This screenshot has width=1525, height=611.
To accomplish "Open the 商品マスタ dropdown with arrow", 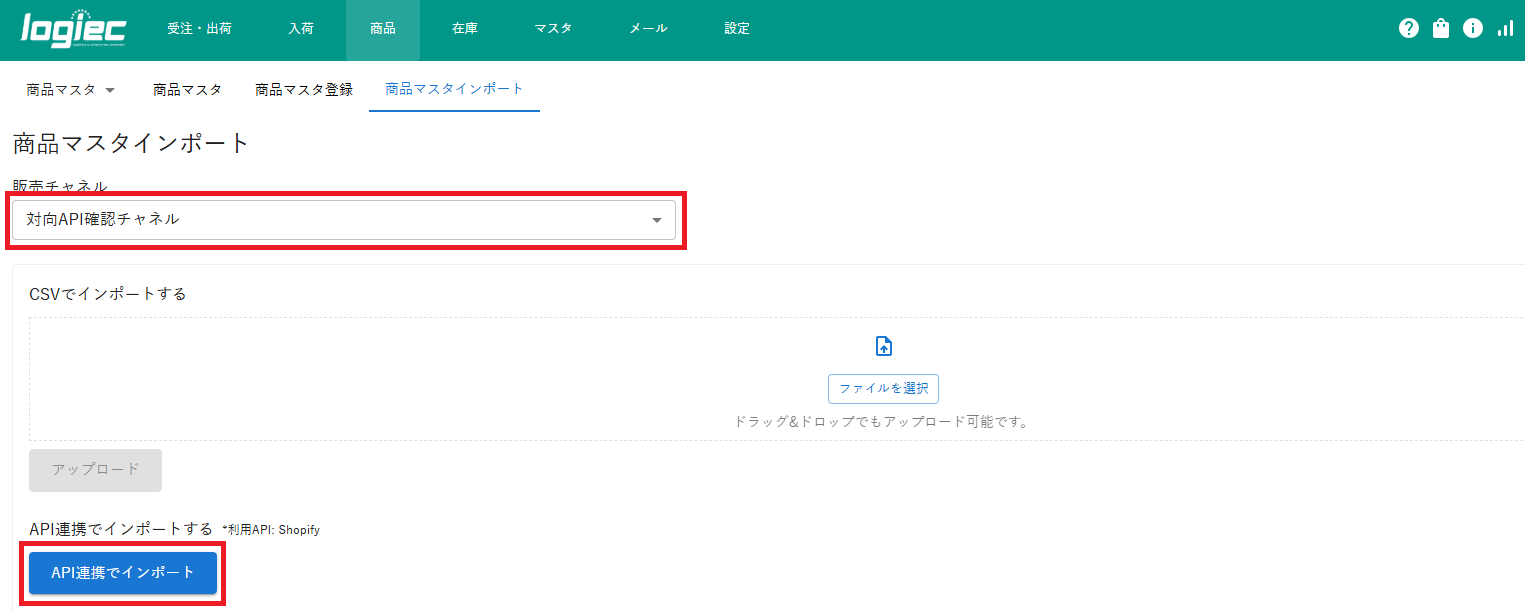I will [x=70, y=90].
